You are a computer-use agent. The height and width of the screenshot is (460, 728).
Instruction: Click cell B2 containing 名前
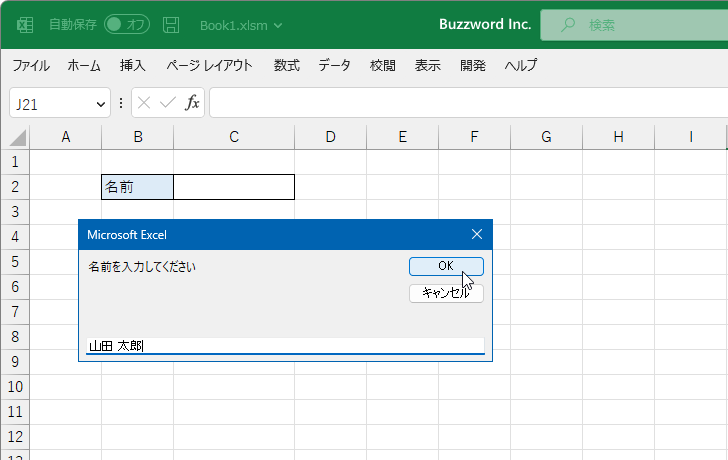click(137, 187)
